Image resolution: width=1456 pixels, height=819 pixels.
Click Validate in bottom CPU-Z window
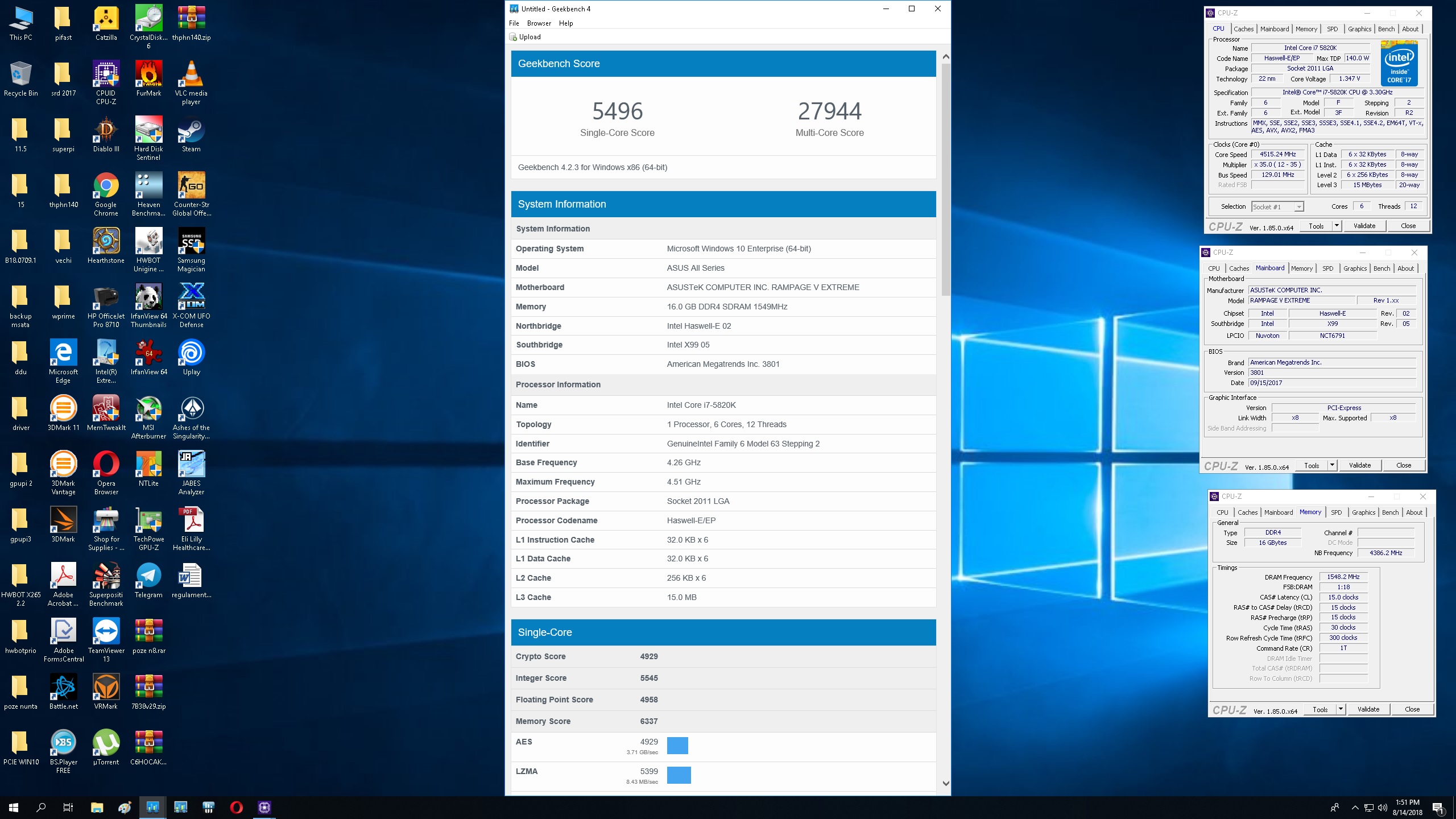1368,709
